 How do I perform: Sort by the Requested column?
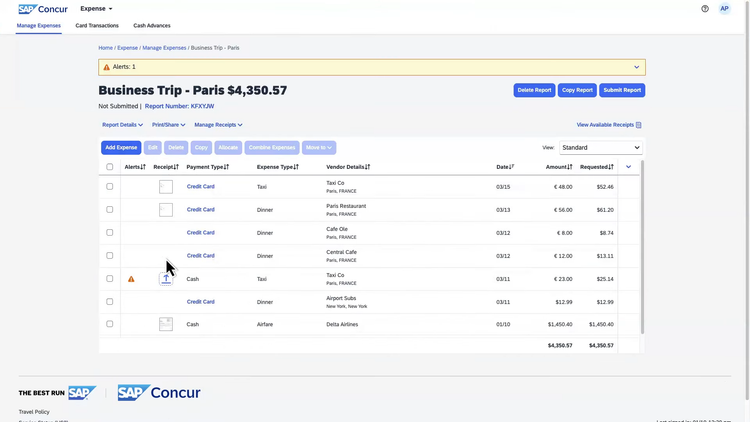596,167
